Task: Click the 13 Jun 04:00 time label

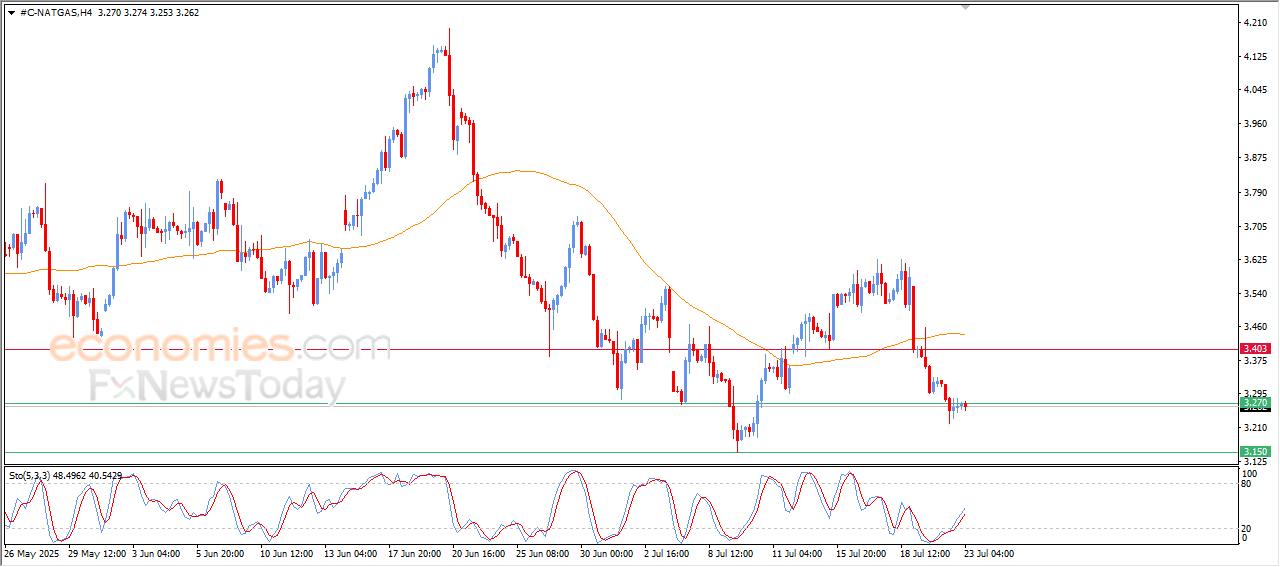Action: tap(352, 553)
